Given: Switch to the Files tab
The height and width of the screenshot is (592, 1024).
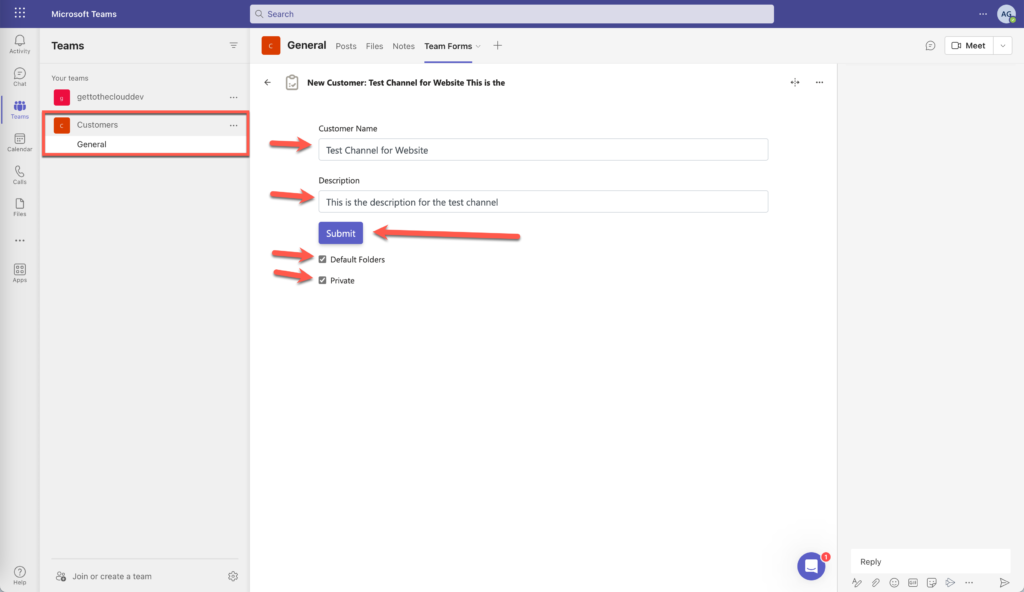Looking at the screenshot, I should click(x=374, y=46).
